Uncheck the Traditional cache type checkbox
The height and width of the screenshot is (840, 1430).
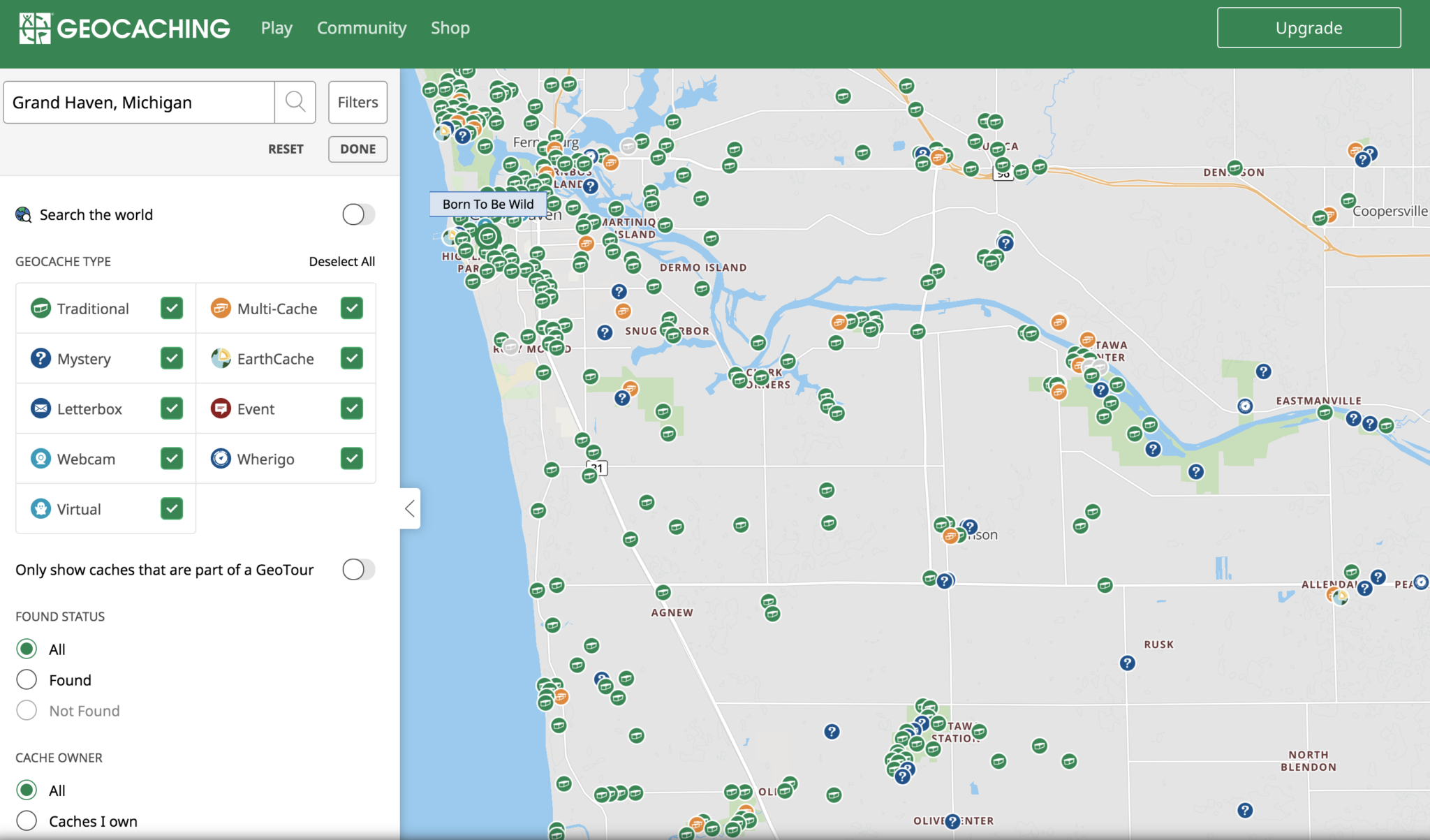[172, 308]
